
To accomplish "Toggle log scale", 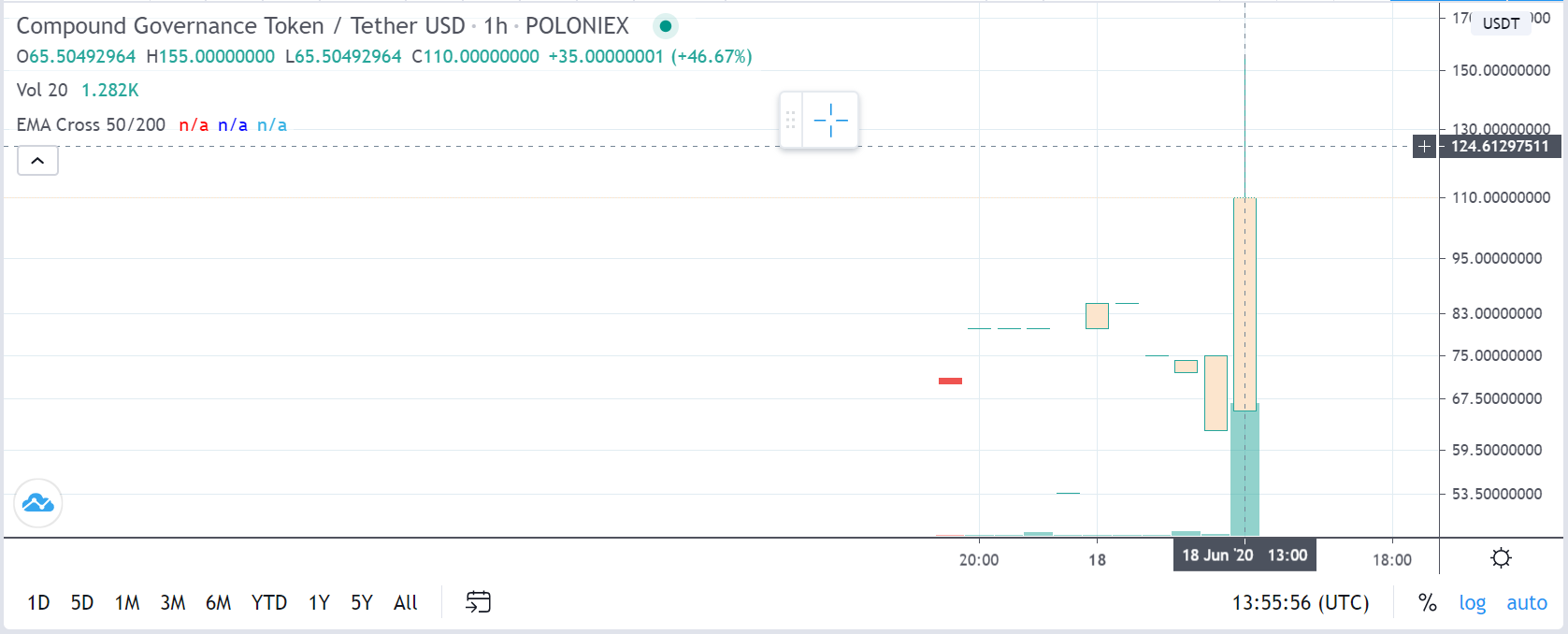I will pos(1472,603).
